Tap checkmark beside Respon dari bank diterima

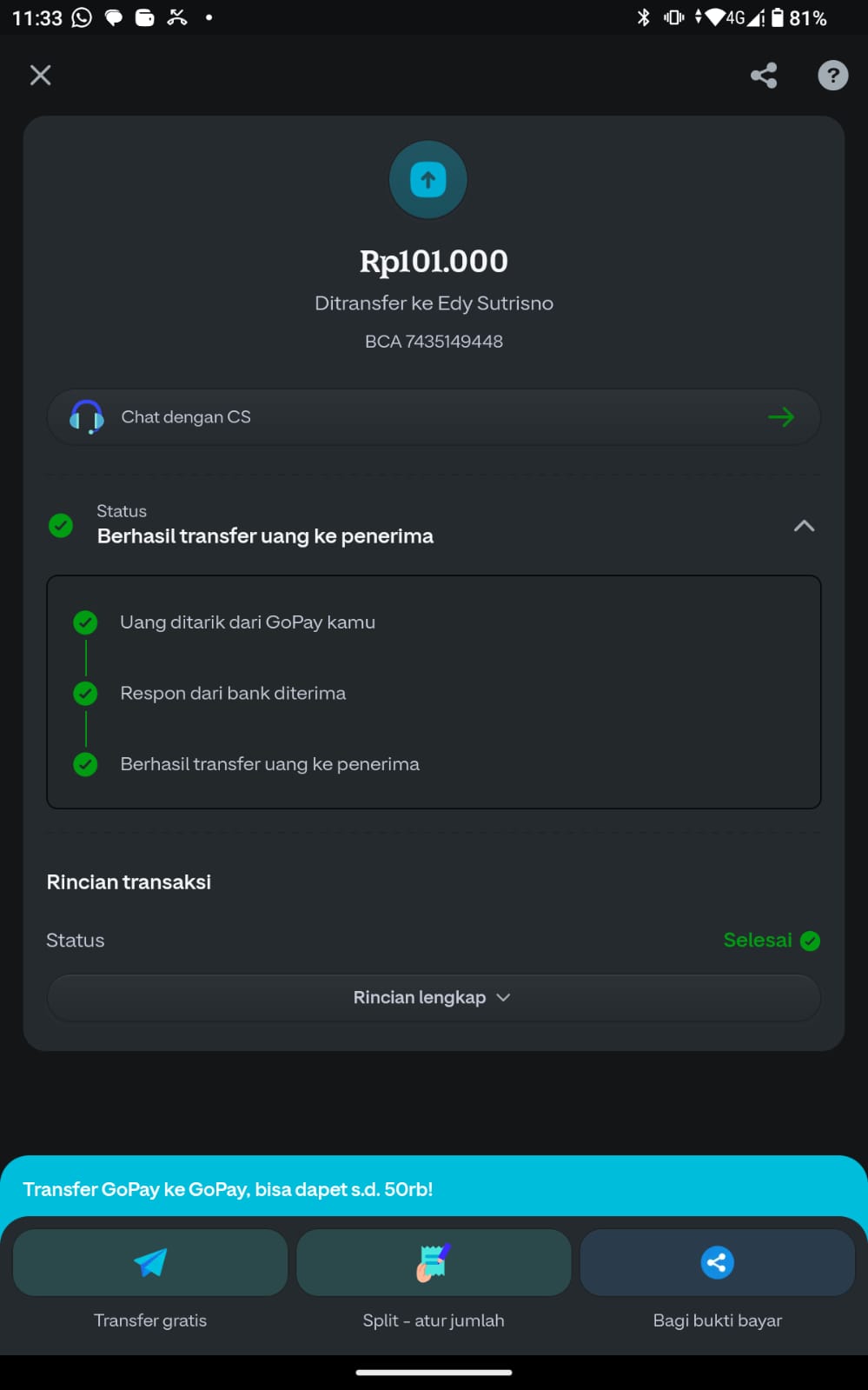click(85, 693)
